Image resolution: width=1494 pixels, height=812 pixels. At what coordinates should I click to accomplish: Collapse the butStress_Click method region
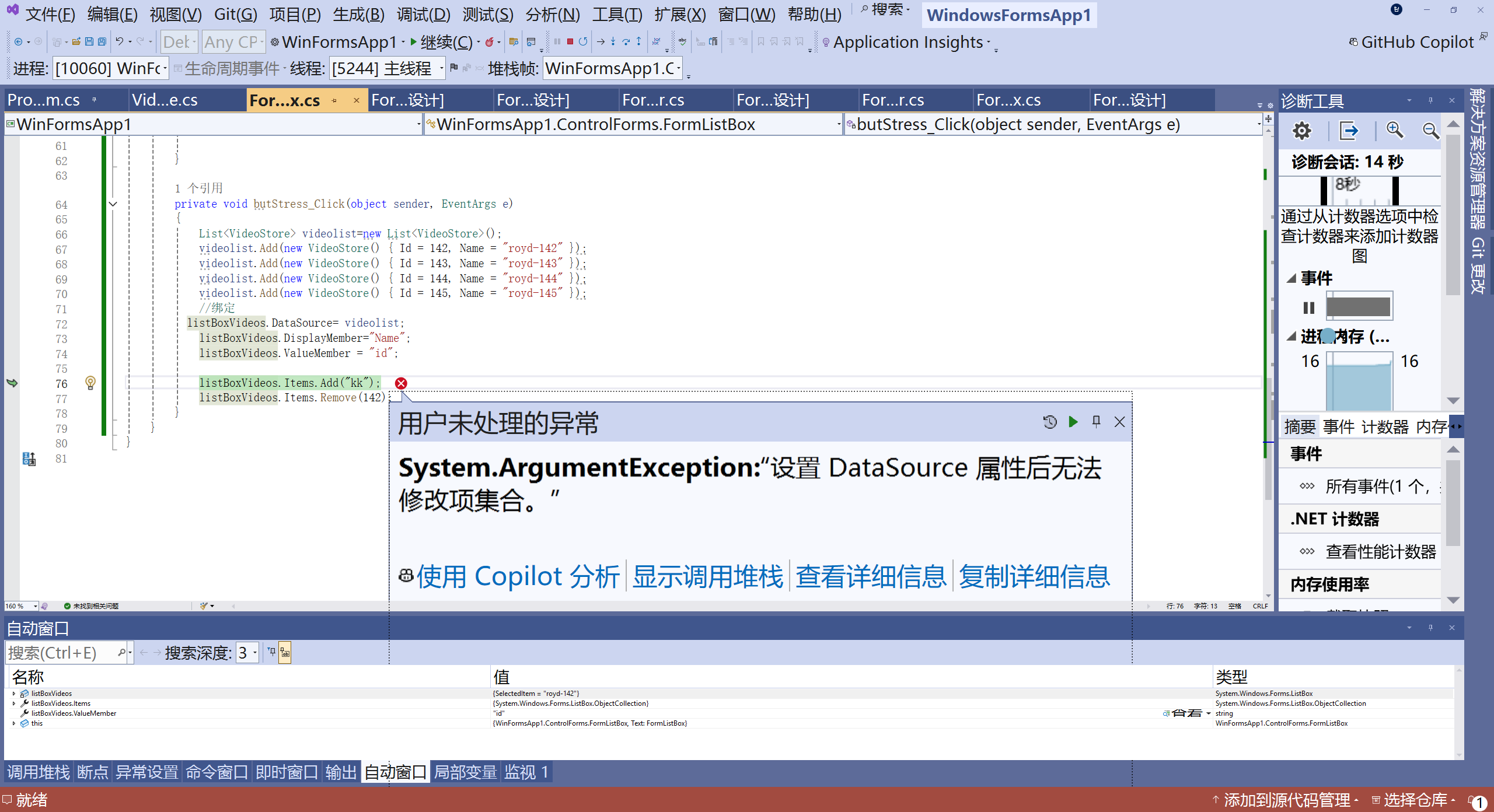pyautogui.click(x=113, y=204)
